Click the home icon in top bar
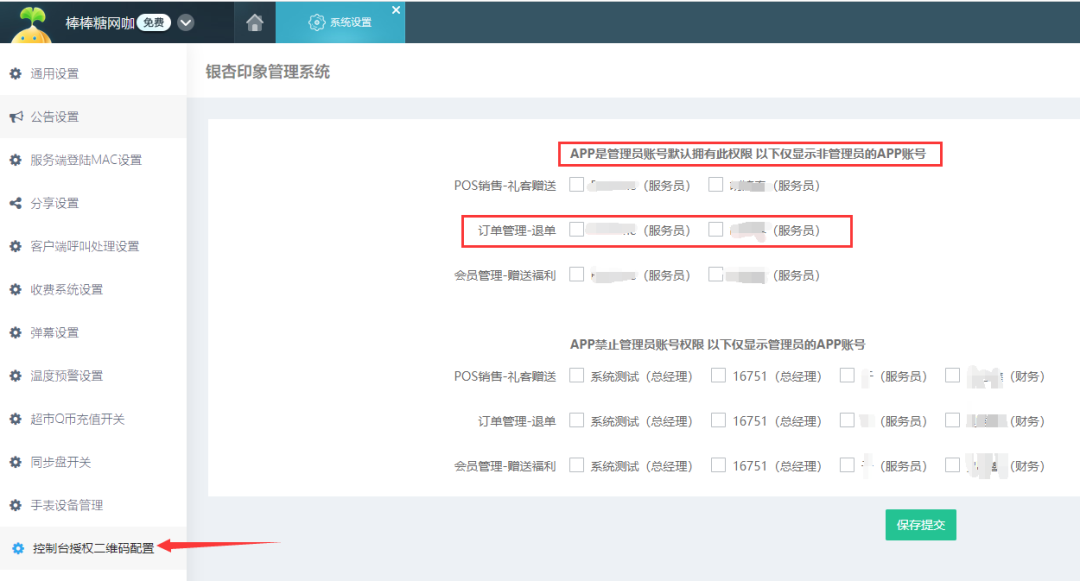This screenshot has height=581, width=1080. point(255,22)
